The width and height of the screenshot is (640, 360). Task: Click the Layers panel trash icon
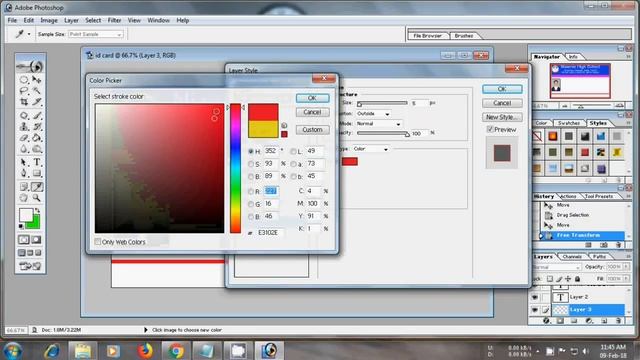tap(618, 321)
